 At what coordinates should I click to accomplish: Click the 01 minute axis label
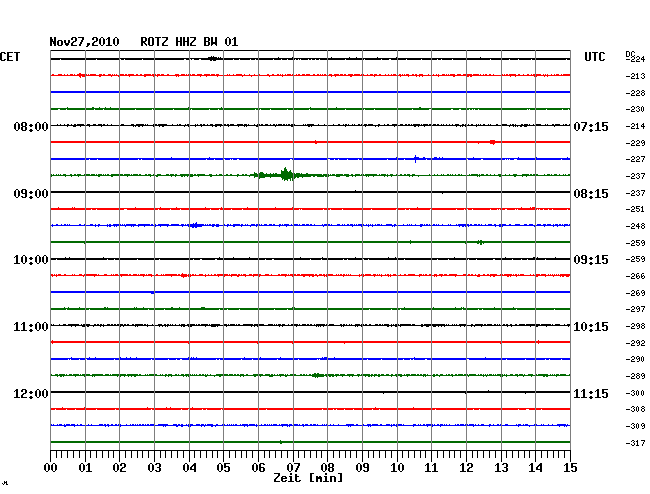pos(85,468)
